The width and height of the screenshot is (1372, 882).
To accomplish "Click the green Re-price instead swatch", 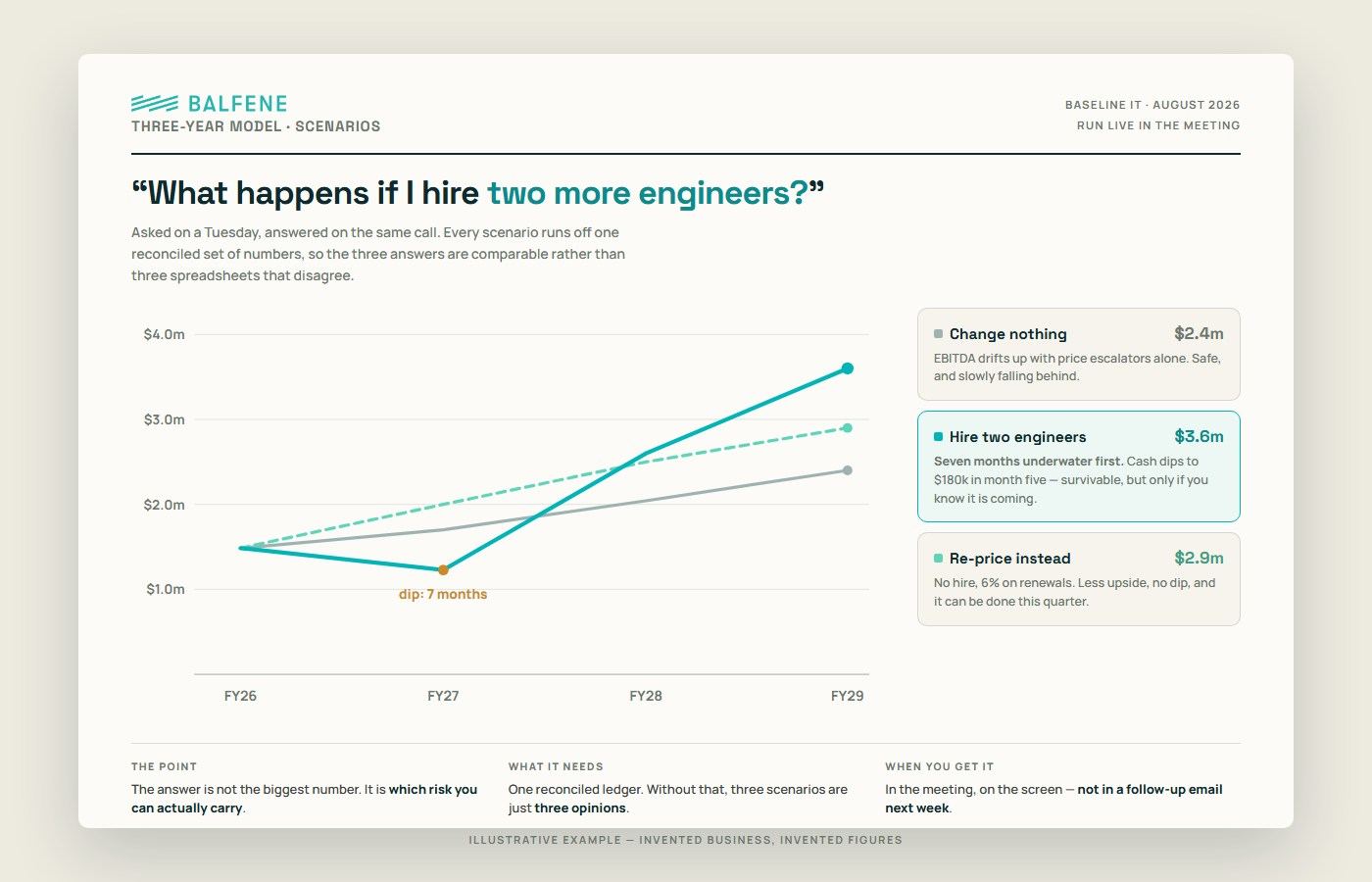I will pyautogui.click(x=938, y=559).
